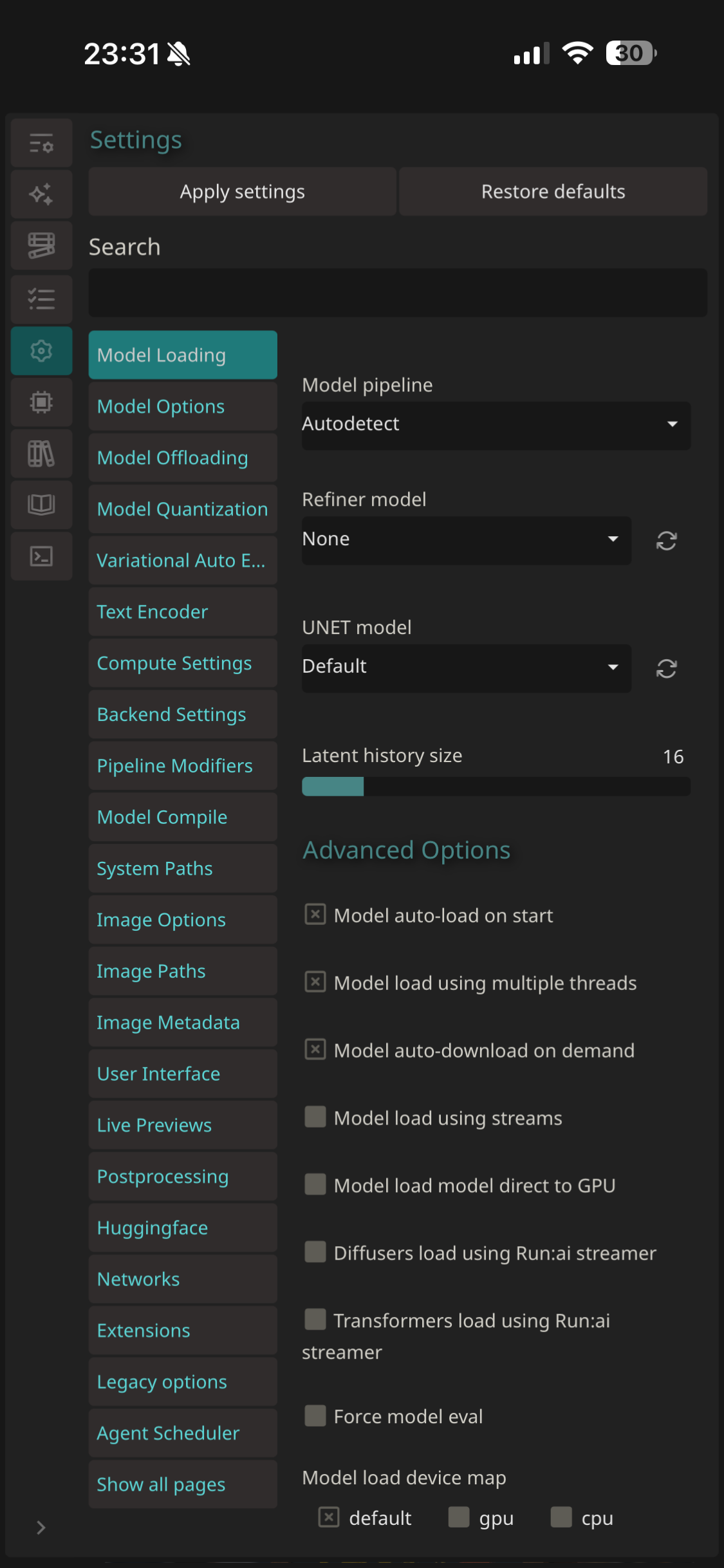Image resolution: width=724 pixels, height=1568 pixels.
Task: Click the processor chip icon in sidebar
Action: coord(41,402)
